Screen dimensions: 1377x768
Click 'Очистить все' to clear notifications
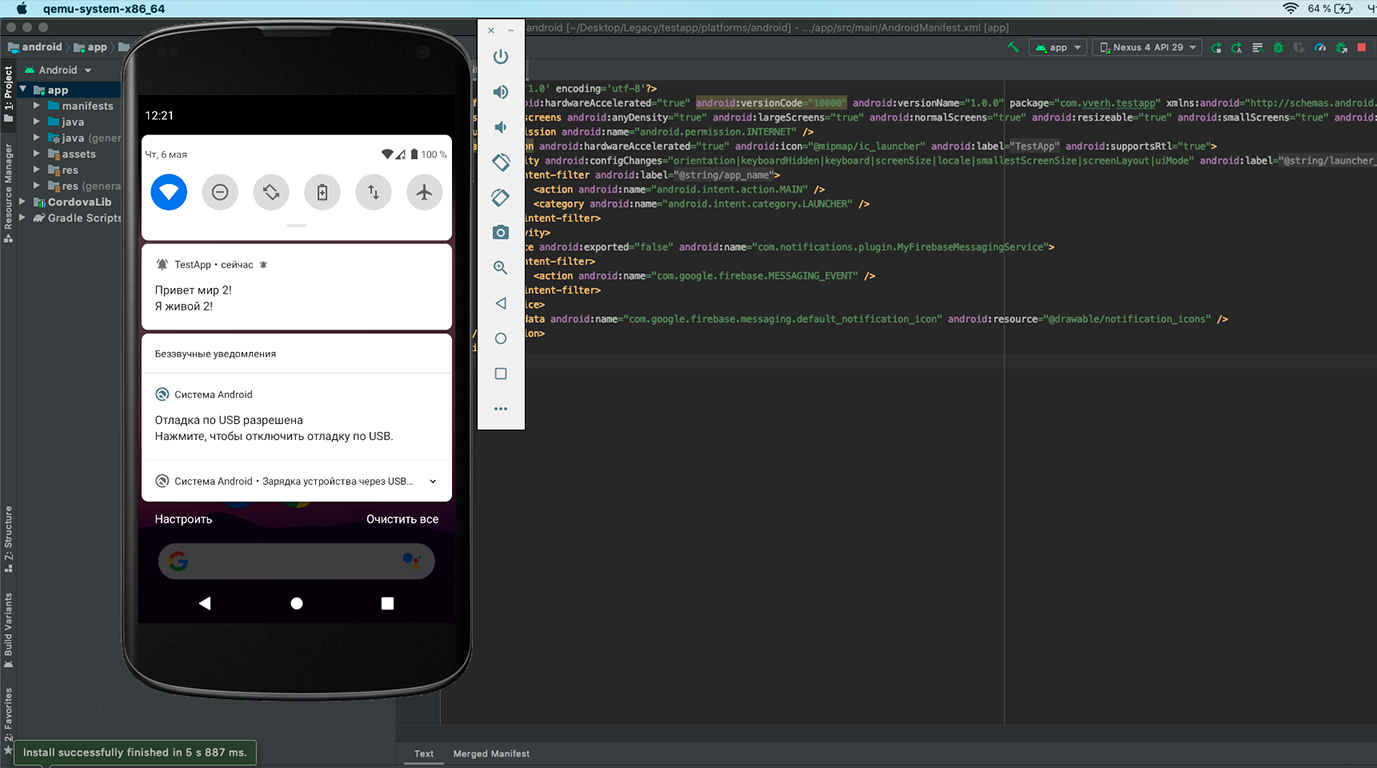click(402, 519)
